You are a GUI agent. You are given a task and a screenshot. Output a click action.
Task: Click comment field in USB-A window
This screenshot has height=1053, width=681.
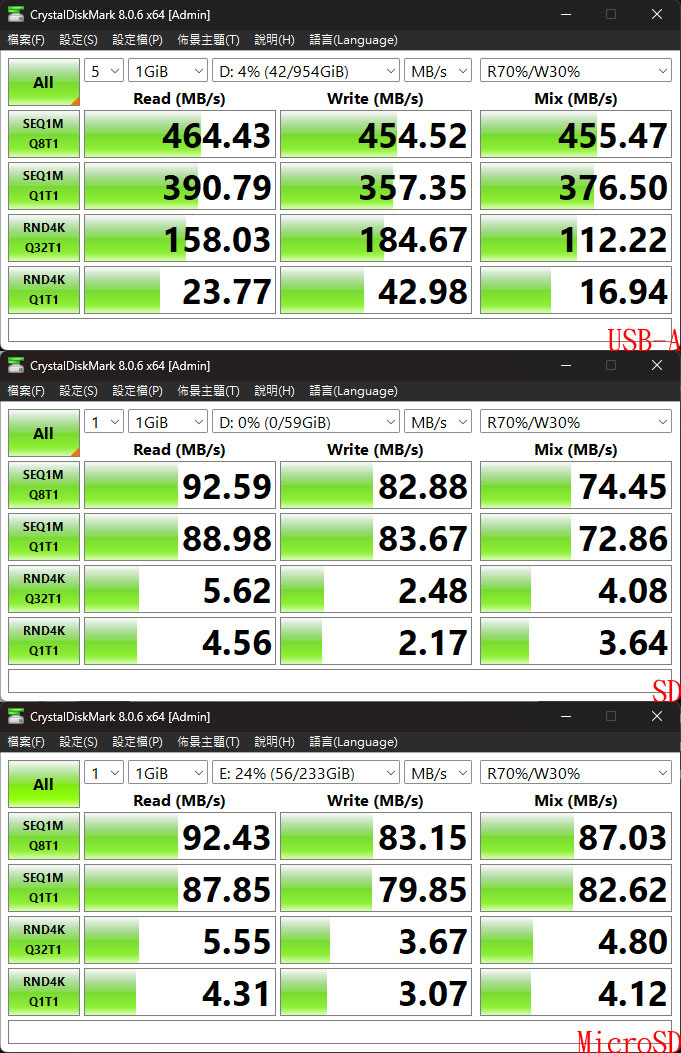(x=340, y=330)
